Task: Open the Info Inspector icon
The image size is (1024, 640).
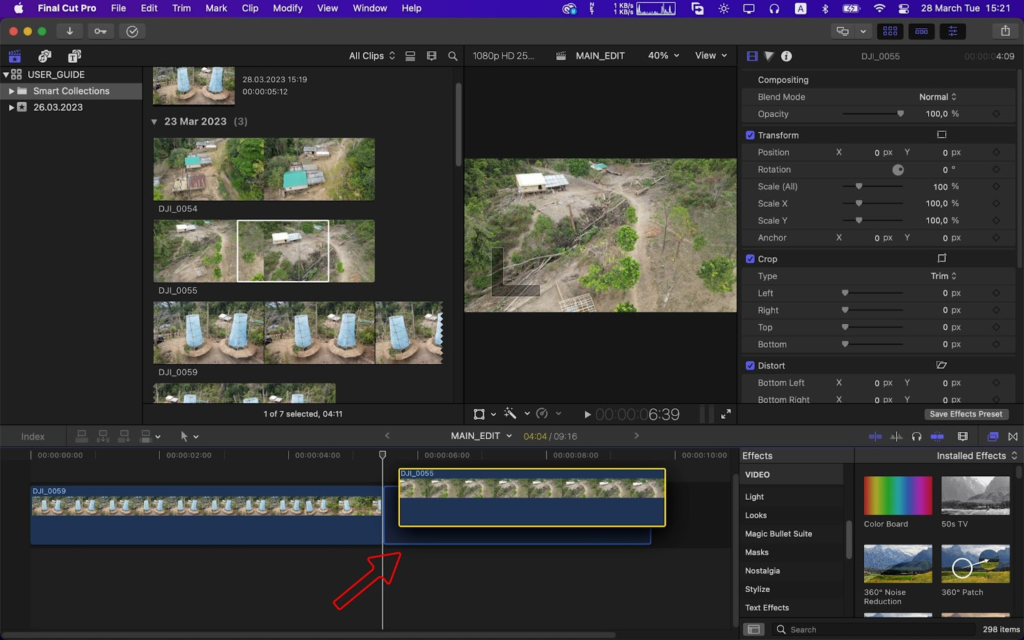Action: tap(786, 56)
